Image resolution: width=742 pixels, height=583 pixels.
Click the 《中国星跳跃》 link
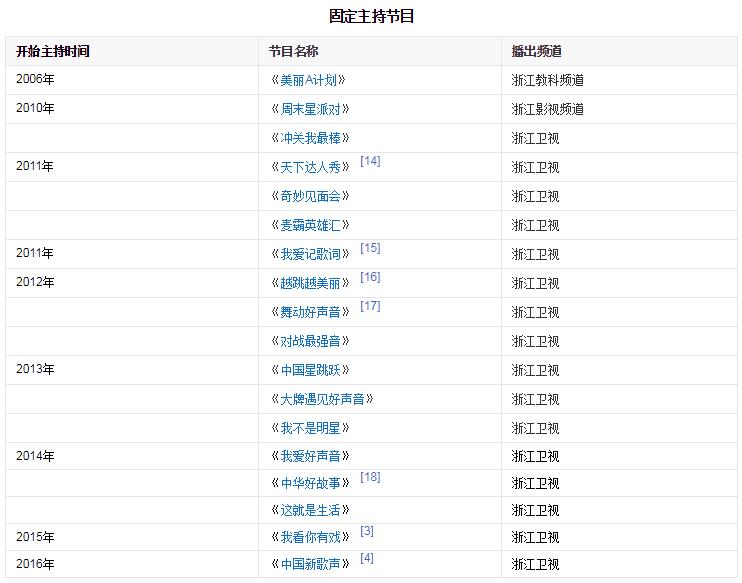coord(310,370)
